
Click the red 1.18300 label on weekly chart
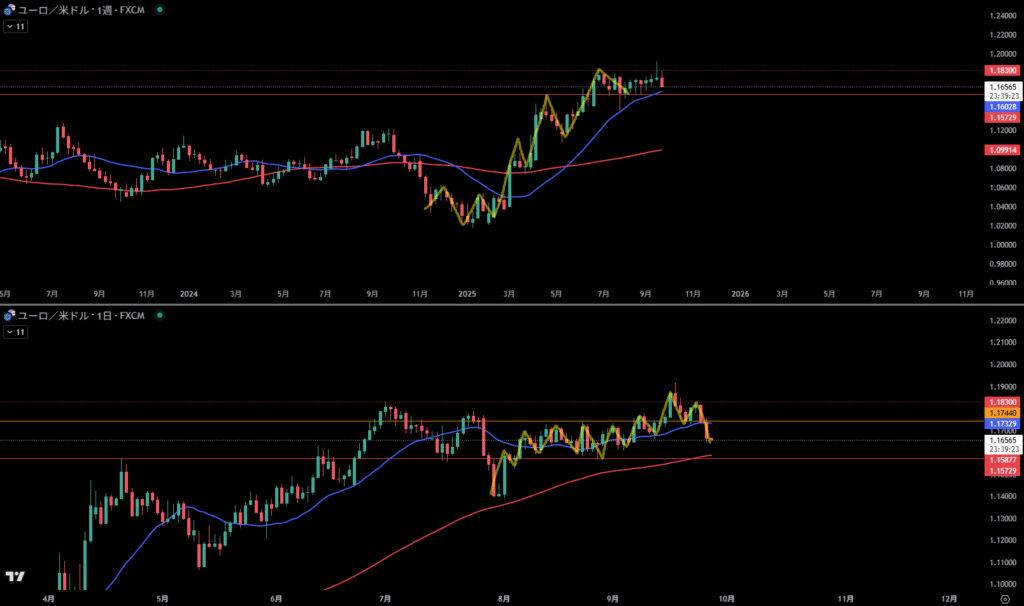pyautogui.click(x=1003, y=71)
